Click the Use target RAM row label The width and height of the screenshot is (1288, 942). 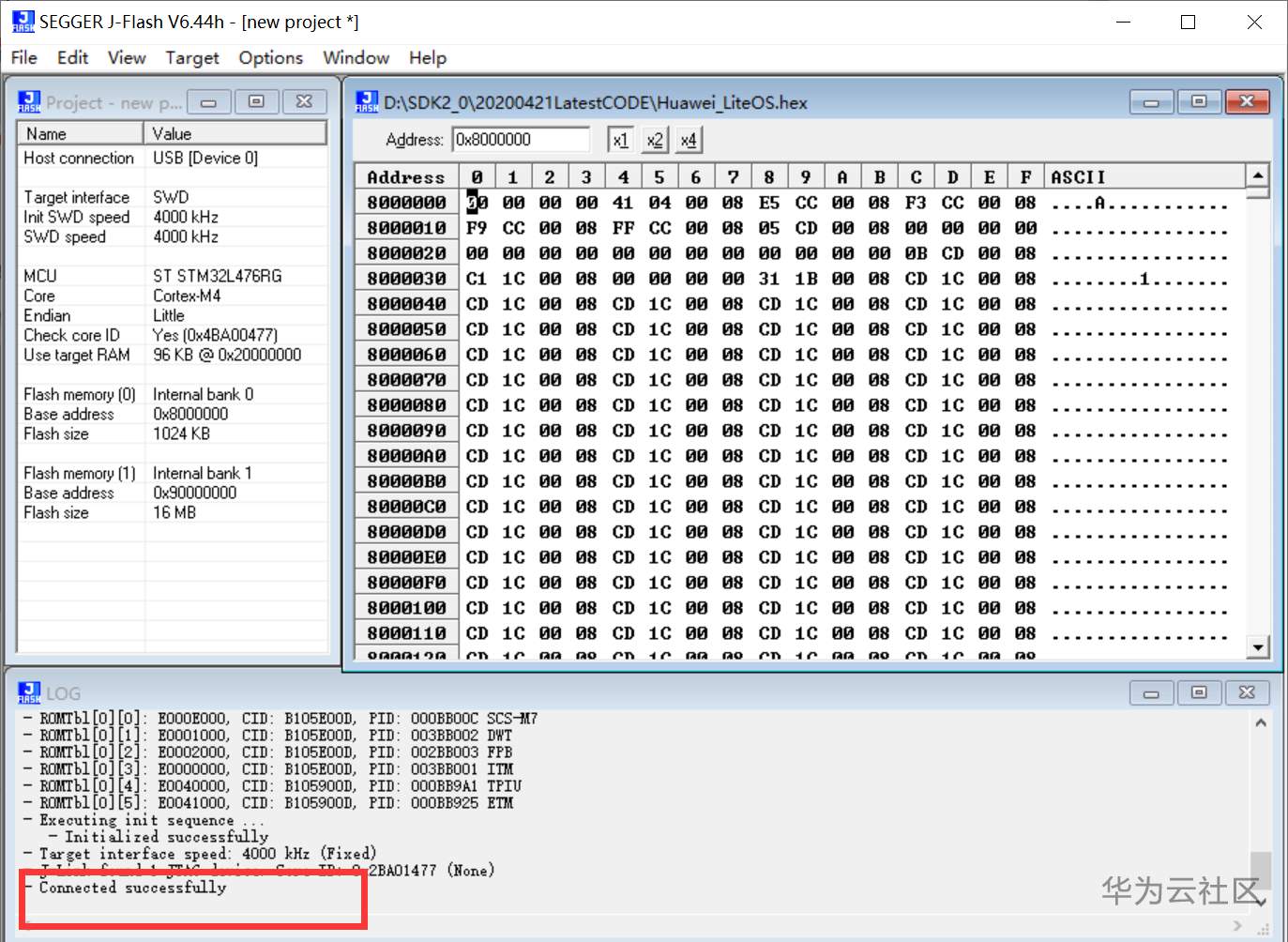[x=77, y=355]
